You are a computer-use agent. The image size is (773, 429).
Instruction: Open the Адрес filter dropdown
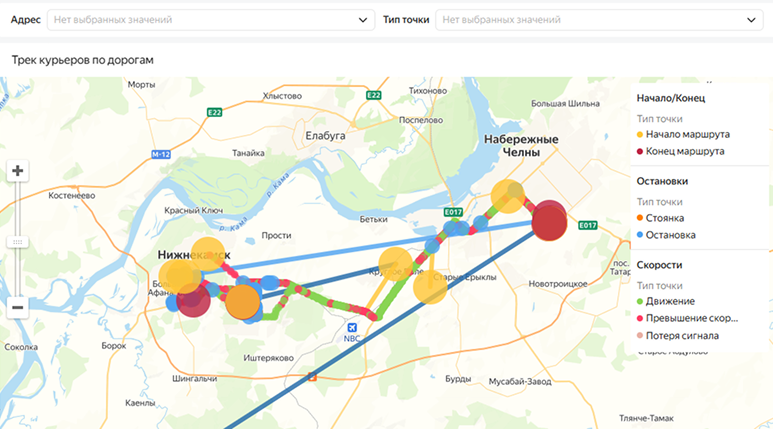point(211,20)
